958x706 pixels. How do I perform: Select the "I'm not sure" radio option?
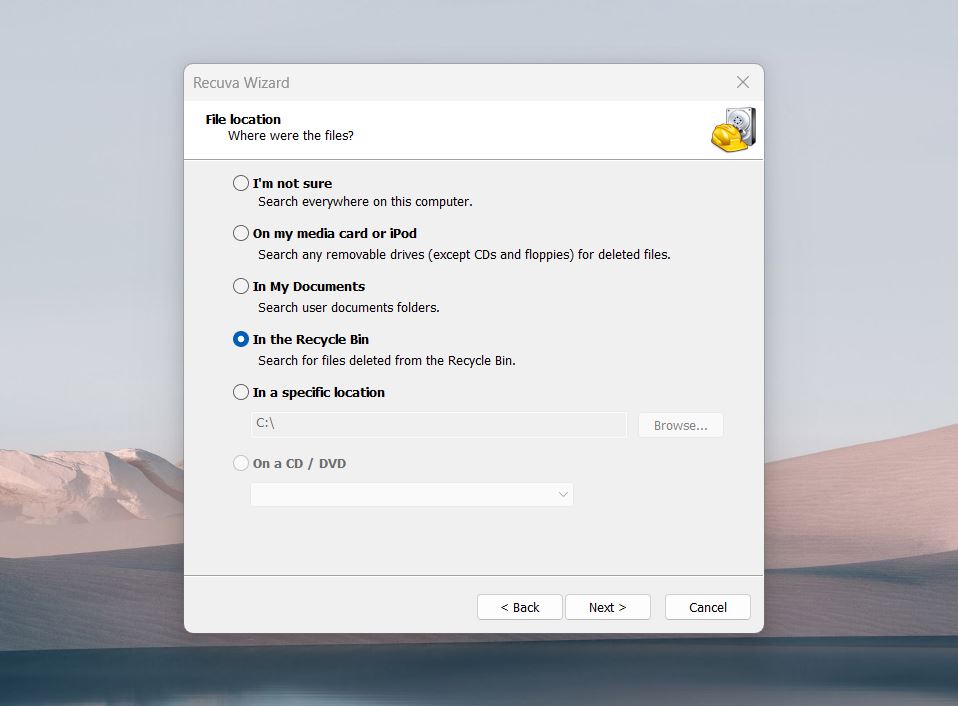241,183
